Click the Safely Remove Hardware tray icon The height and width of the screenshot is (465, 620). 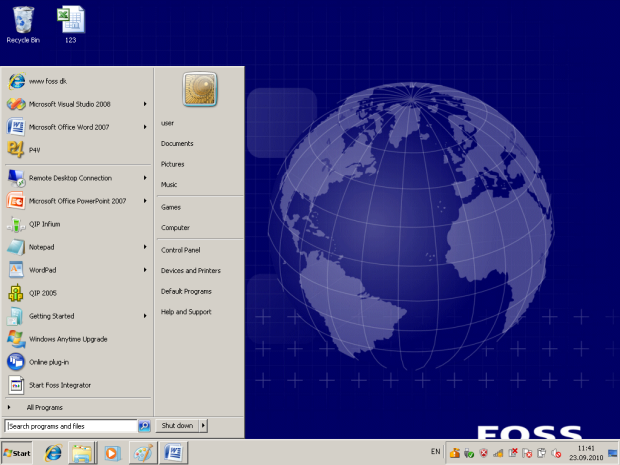click(x=469, y=453)
